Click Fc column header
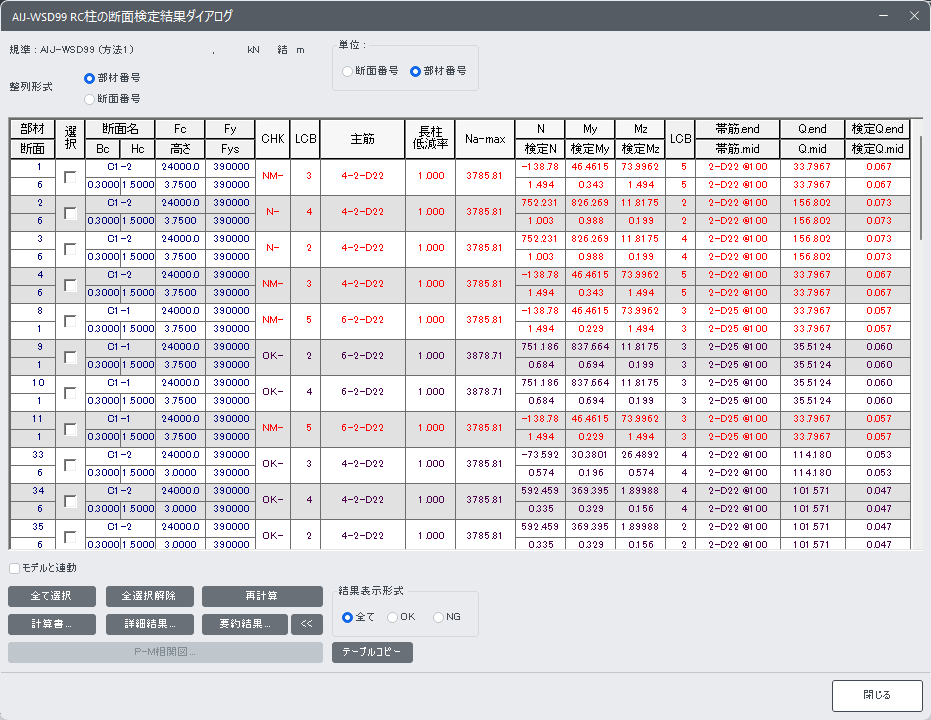Image resolution: width=931 pixels, height=720 pixels. click(x=180, y=129)
